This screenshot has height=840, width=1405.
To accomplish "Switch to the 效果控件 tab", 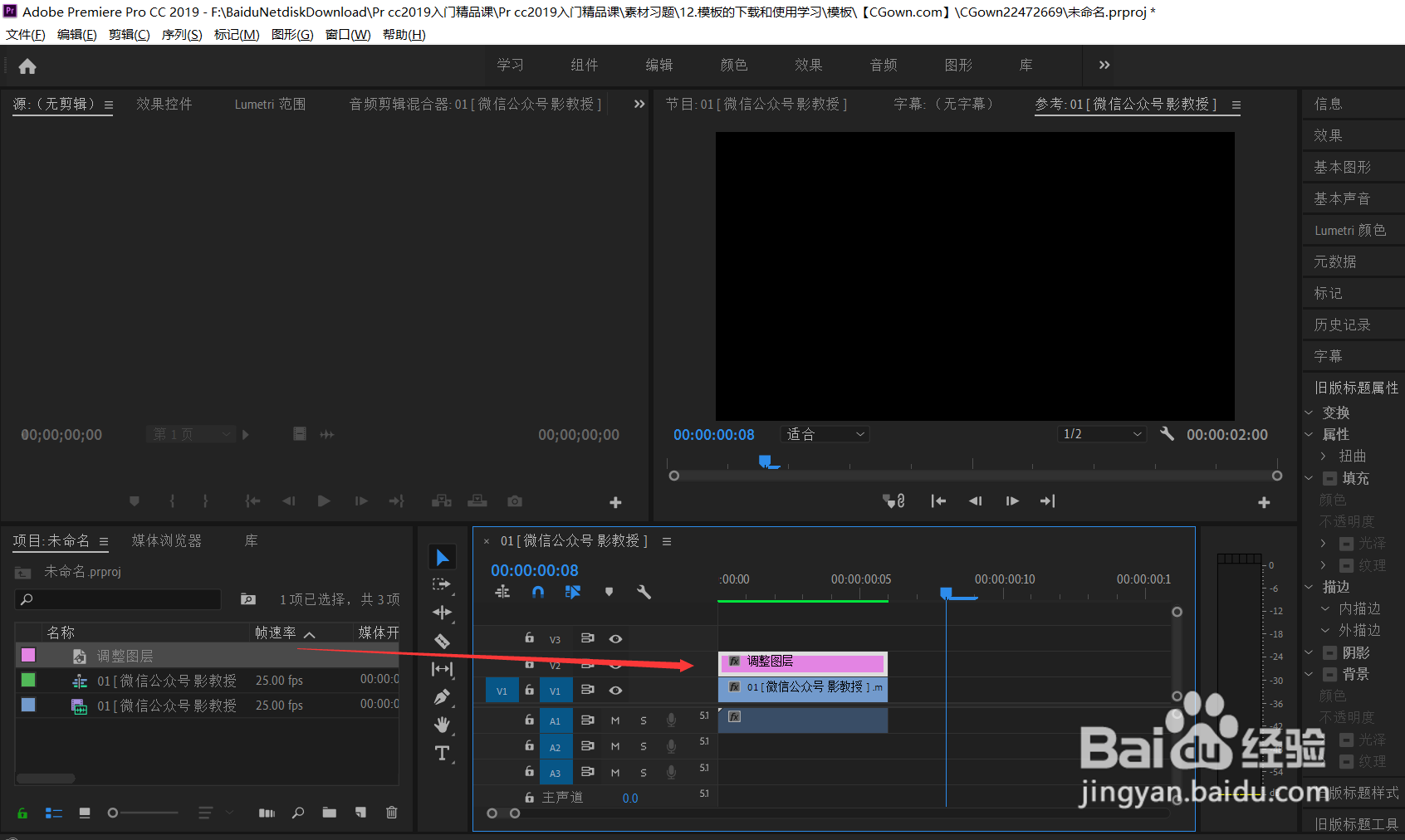I will [x=164, y=104].
